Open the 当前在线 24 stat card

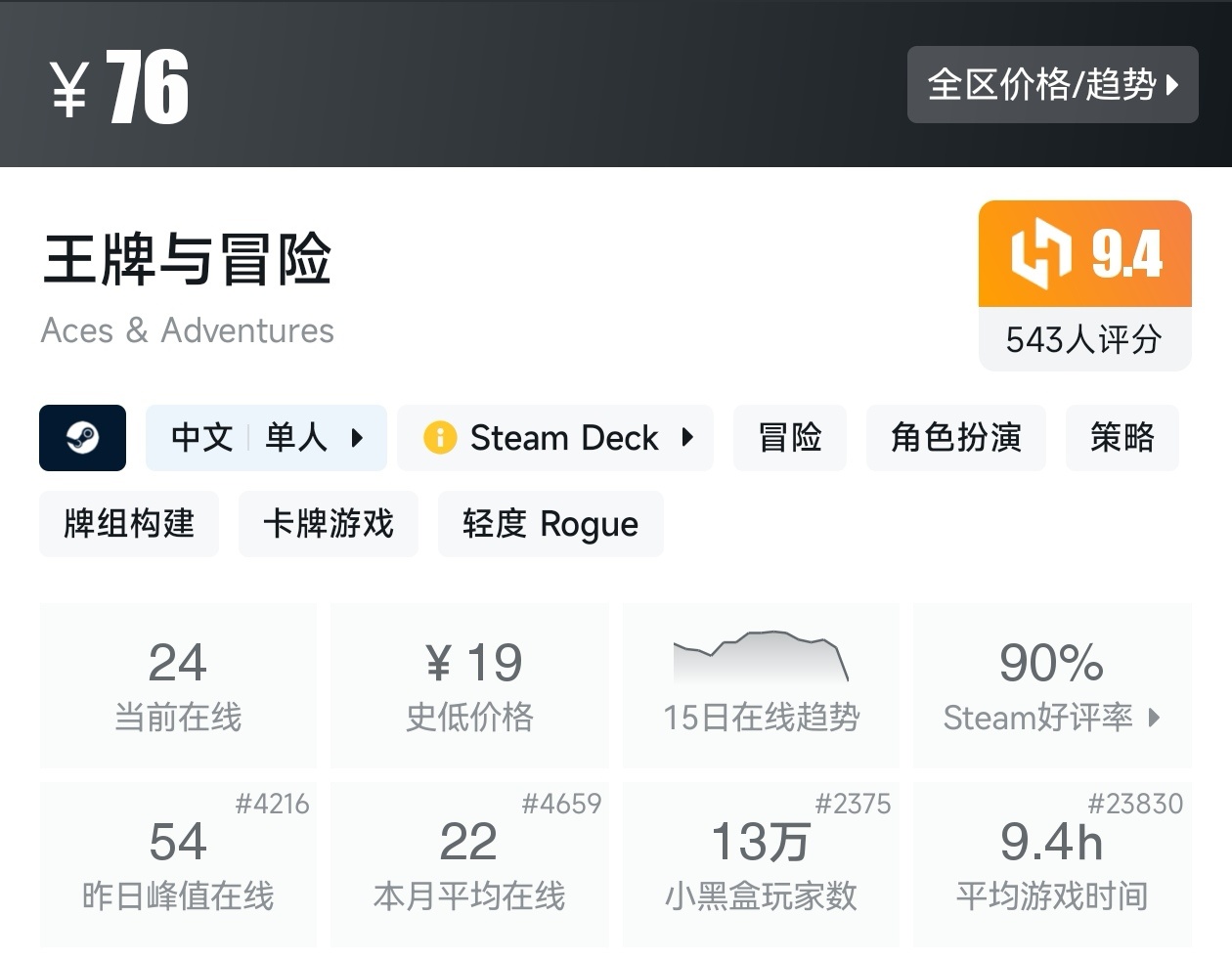178,684
